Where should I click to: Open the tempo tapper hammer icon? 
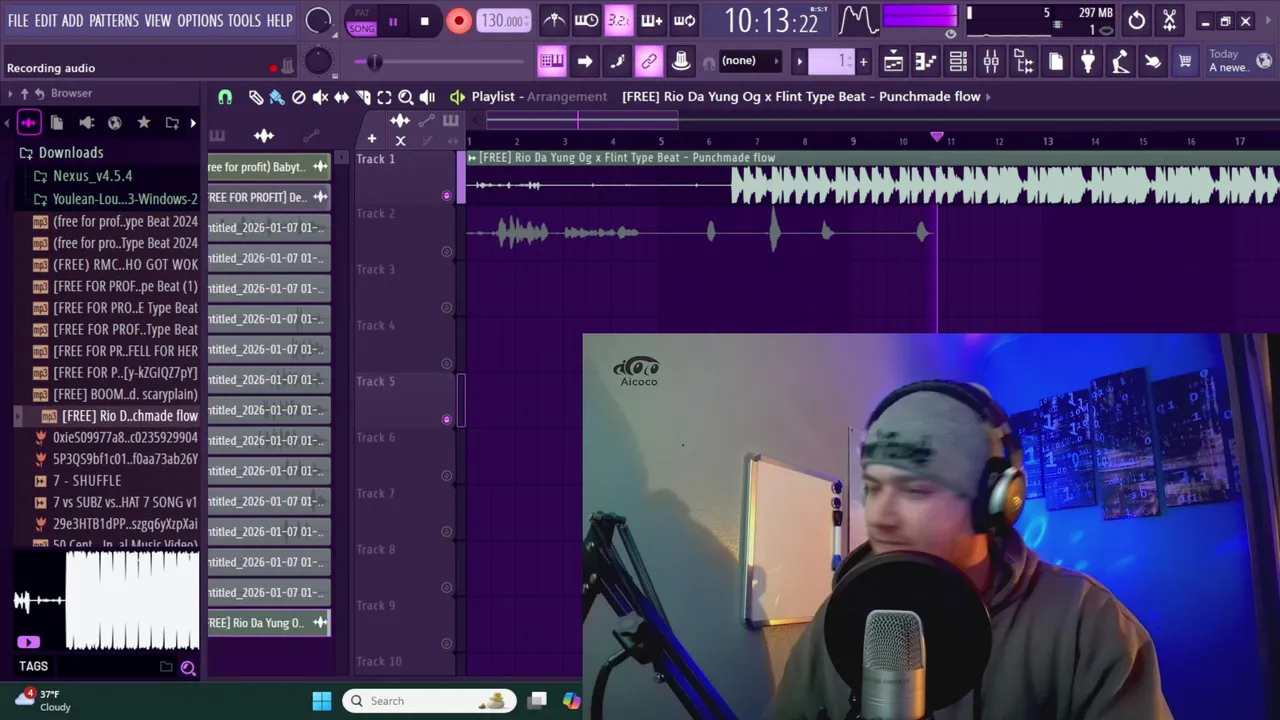point(1120,62)
